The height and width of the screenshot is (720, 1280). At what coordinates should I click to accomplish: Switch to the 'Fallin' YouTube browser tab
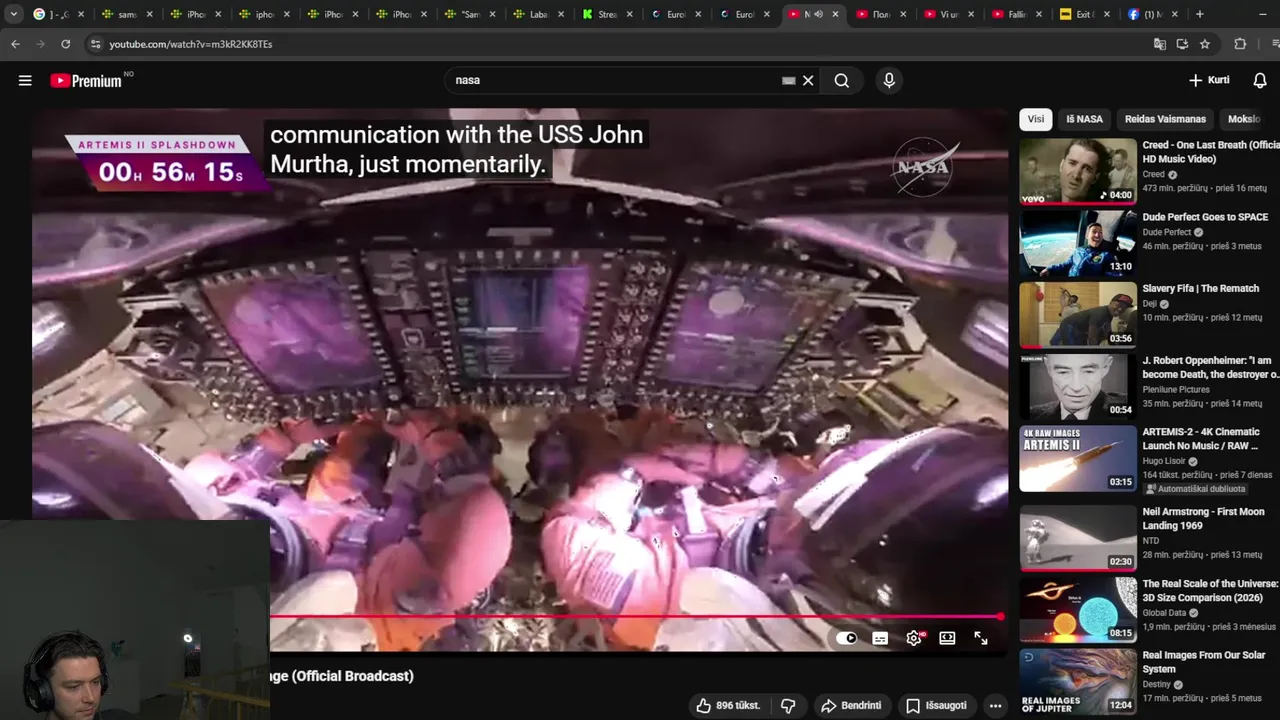[1016, 14]
